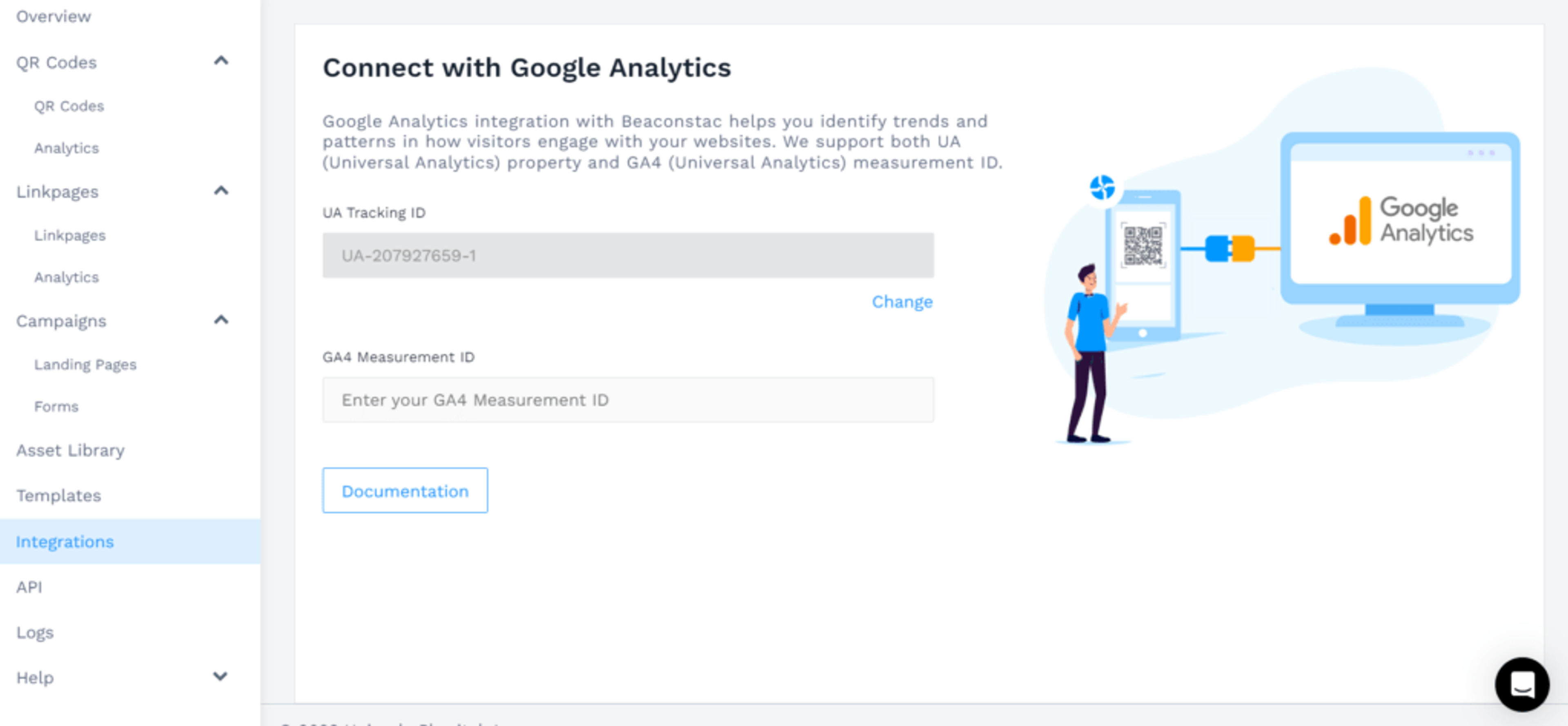The height and width of the screenshot is (726, 1568).
Task: Open the API section
Action: [x=29, y=587]
